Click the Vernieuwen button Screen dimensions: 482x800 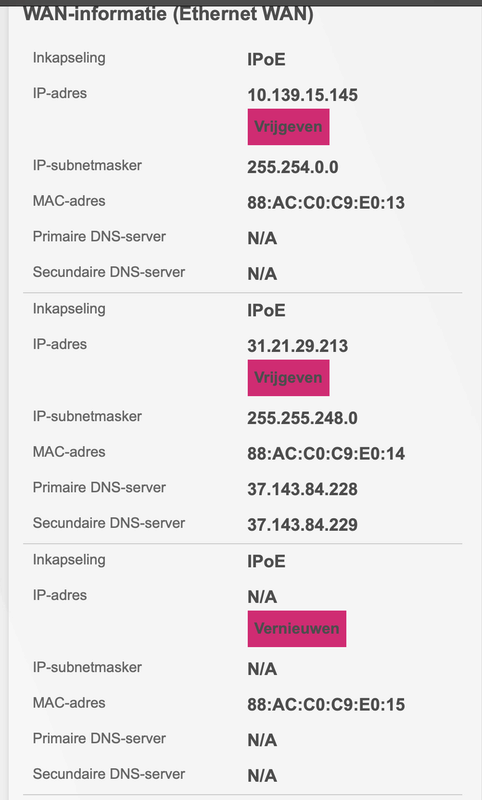coord(297,629)
